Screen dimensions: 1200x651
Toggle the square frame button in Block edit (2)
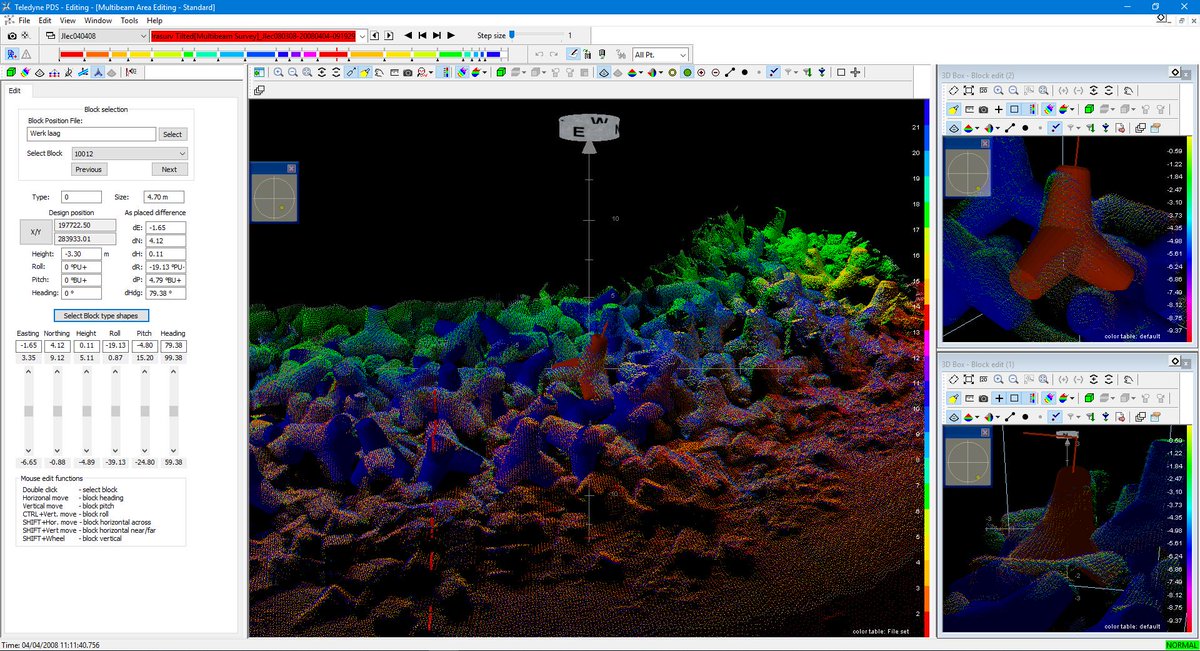pyautogui.click(x=1013, y=109)
